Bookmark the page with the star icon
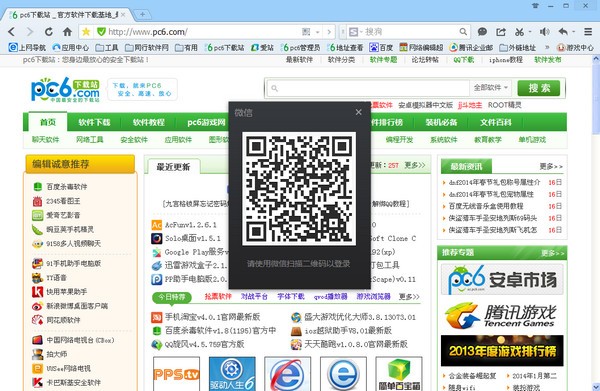 tap(86, 31)
